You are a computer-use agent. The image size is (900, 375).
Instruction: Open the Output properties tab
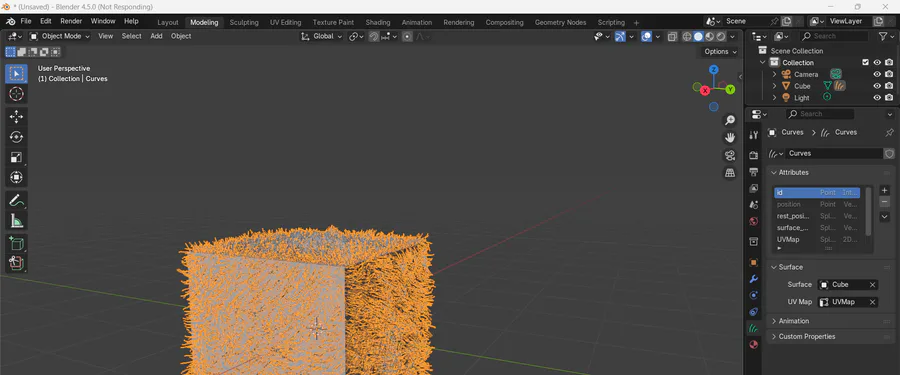[754, 172]
